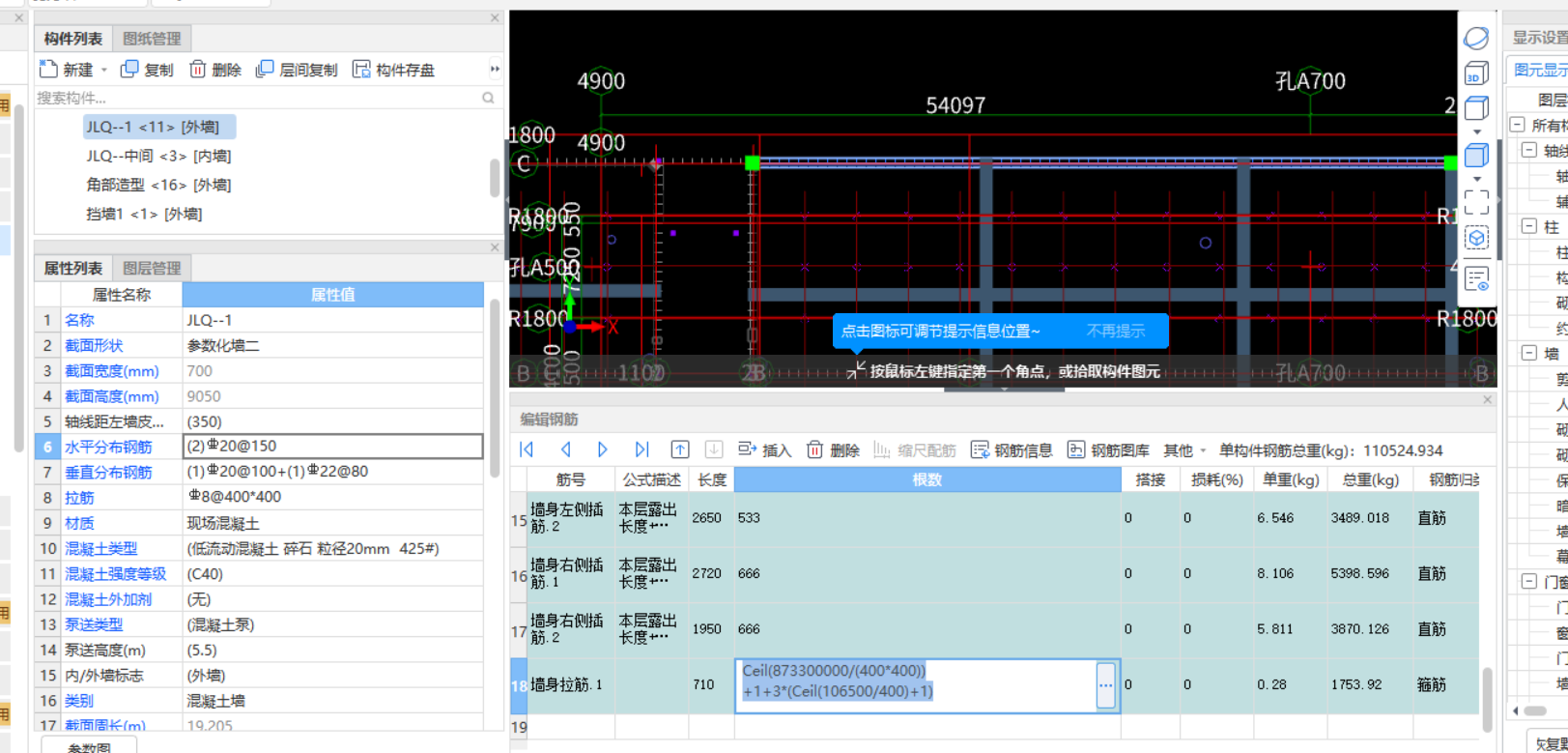
Task: Open dropdown under solid cube icon
Action: 1476,179
